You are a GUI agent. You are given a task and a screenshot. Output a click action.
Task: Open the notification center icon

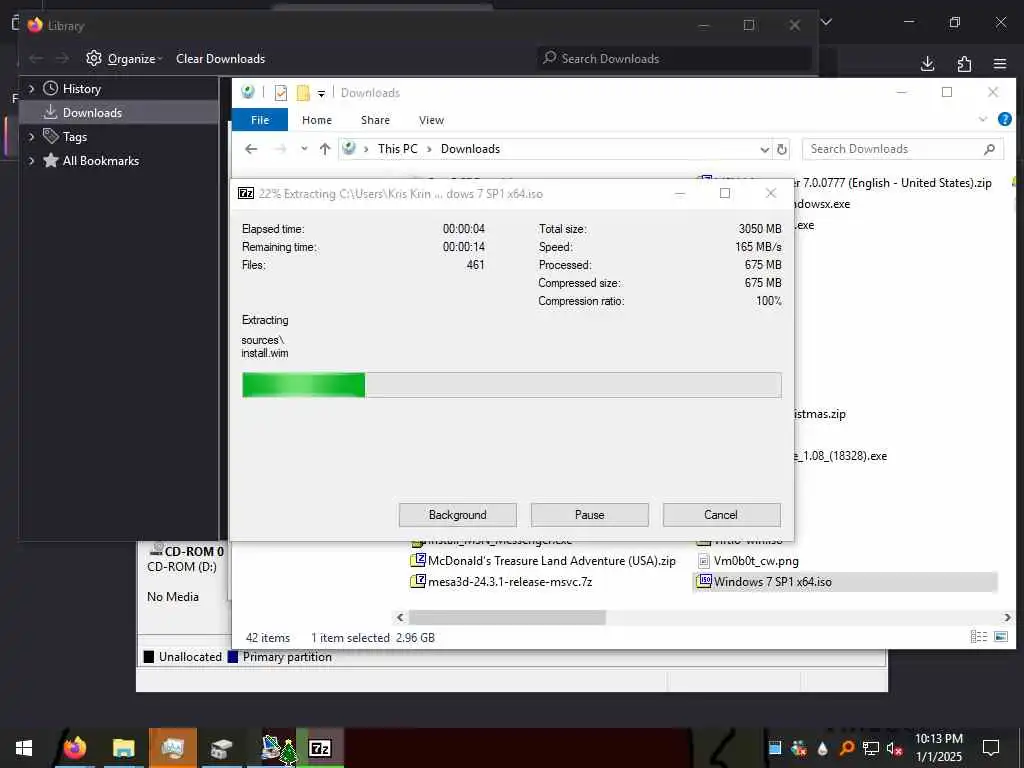(991, 748)
